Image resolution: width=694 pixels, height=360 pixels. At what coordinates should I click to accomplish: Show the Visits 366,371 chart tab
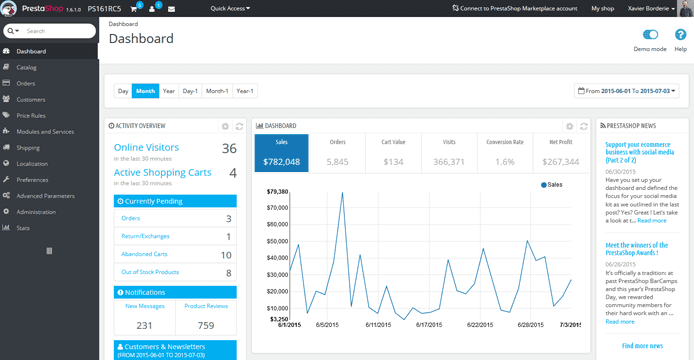tap(449, 153)
